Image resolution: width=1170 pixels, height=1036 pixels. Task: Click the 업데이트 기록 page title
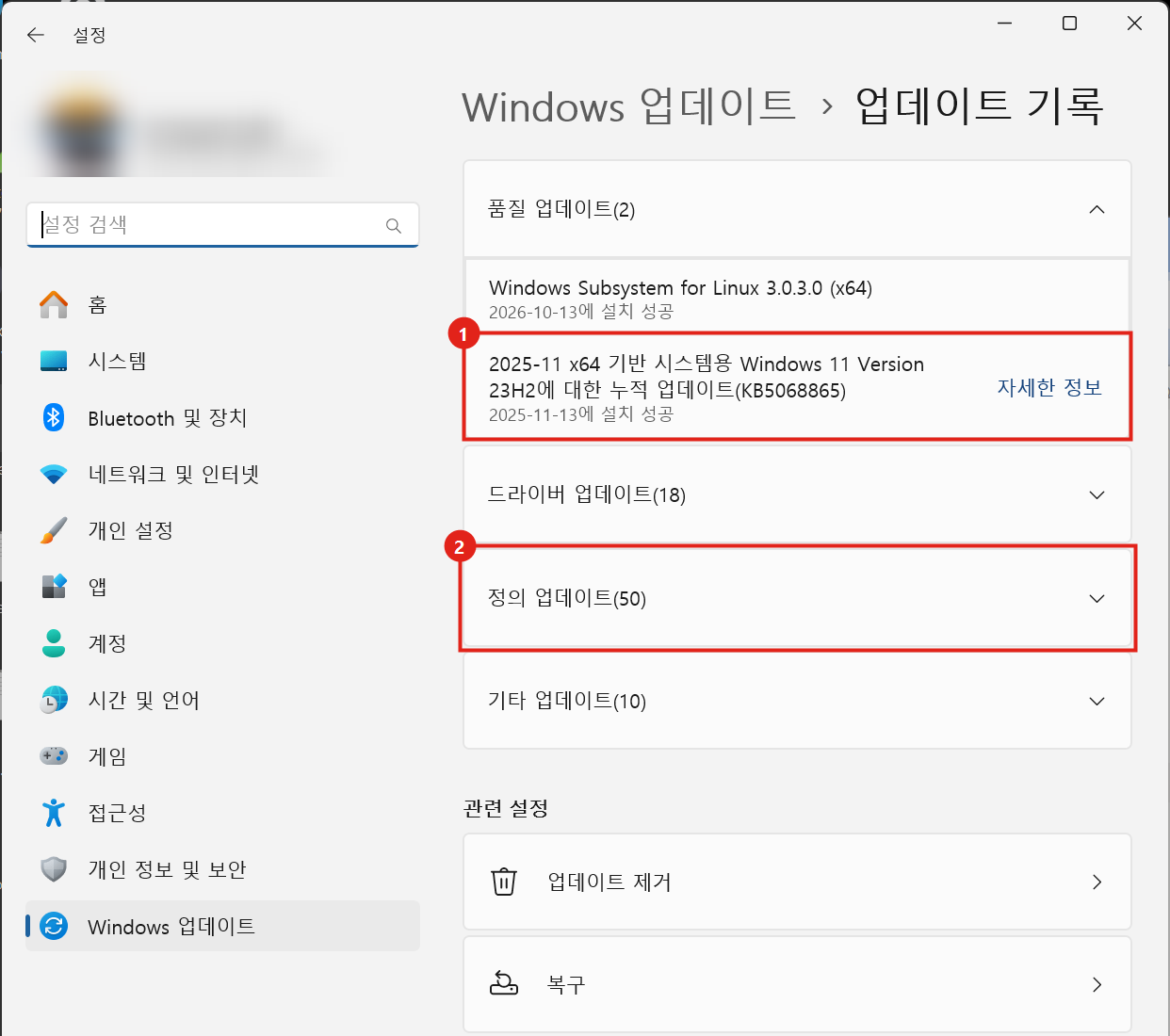980,105
